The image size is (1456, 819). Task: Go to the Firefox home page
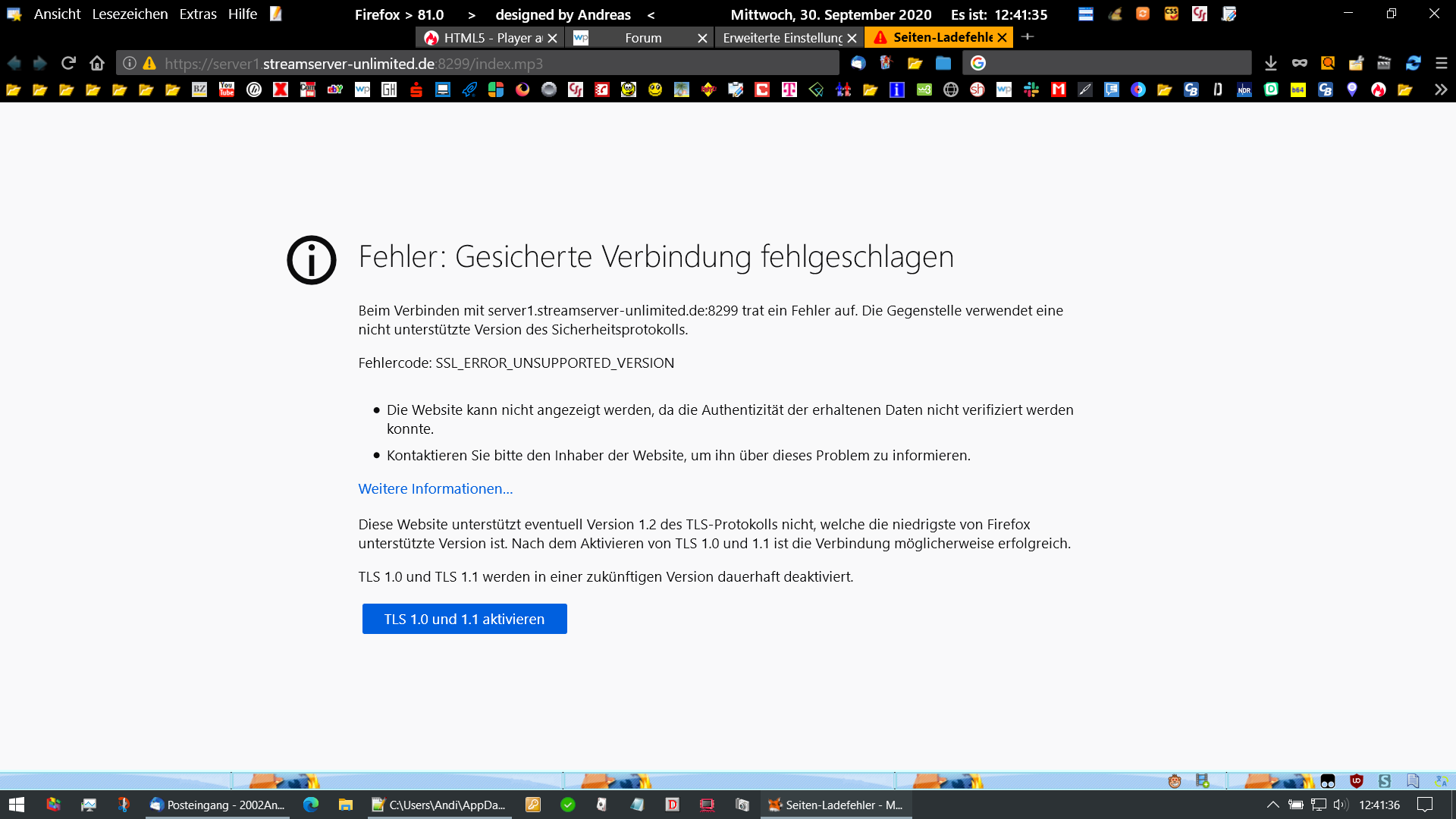[96, 63]
